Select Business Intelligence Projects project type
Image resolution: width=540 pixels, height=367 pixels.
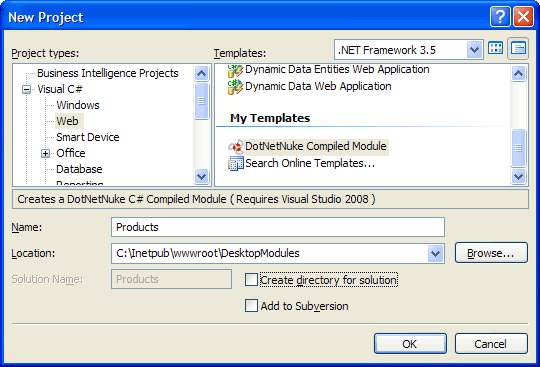[x=107, y=73]
